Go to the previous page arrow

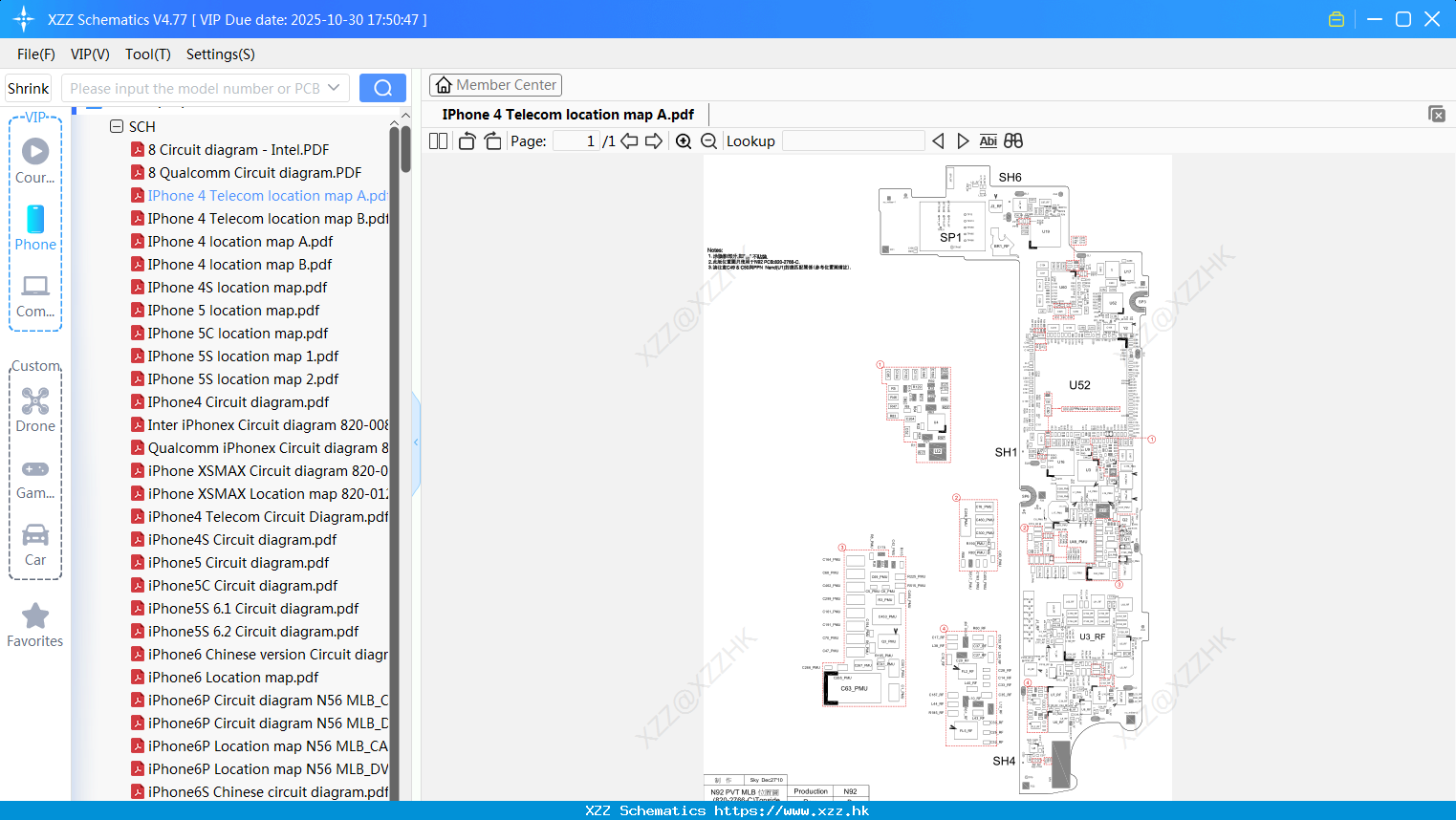pos(629,140)
